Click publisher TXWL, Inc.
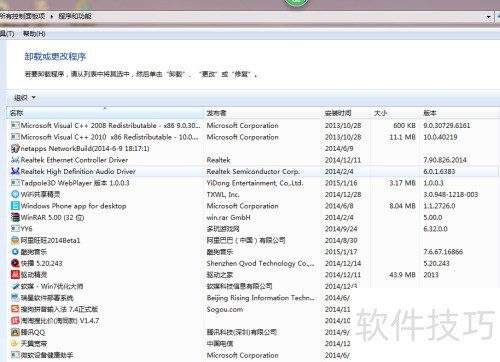The height and width of the screenshot is (362, 500). pos(223,194)
